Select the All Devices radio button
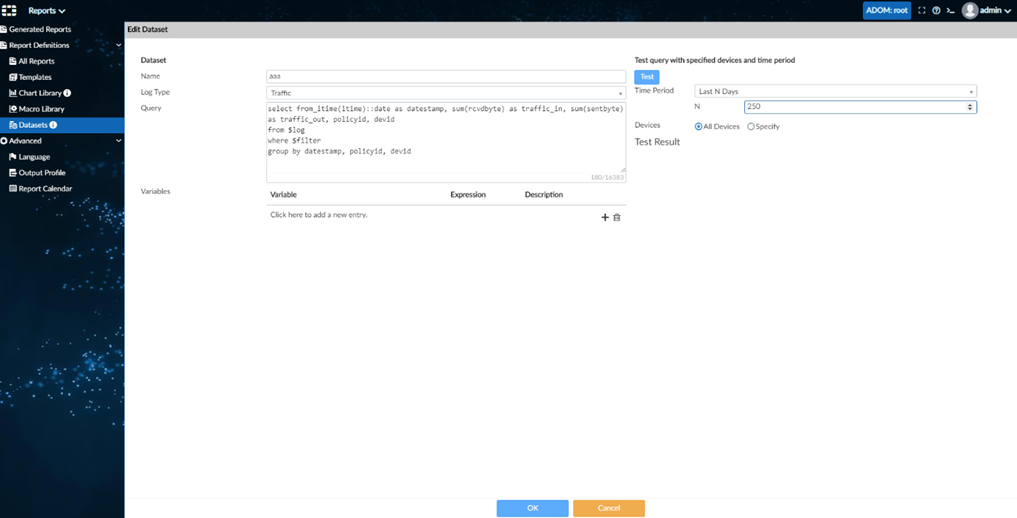Image resolution: width=1017 pixels, height=518 pixels. [698, 127]
